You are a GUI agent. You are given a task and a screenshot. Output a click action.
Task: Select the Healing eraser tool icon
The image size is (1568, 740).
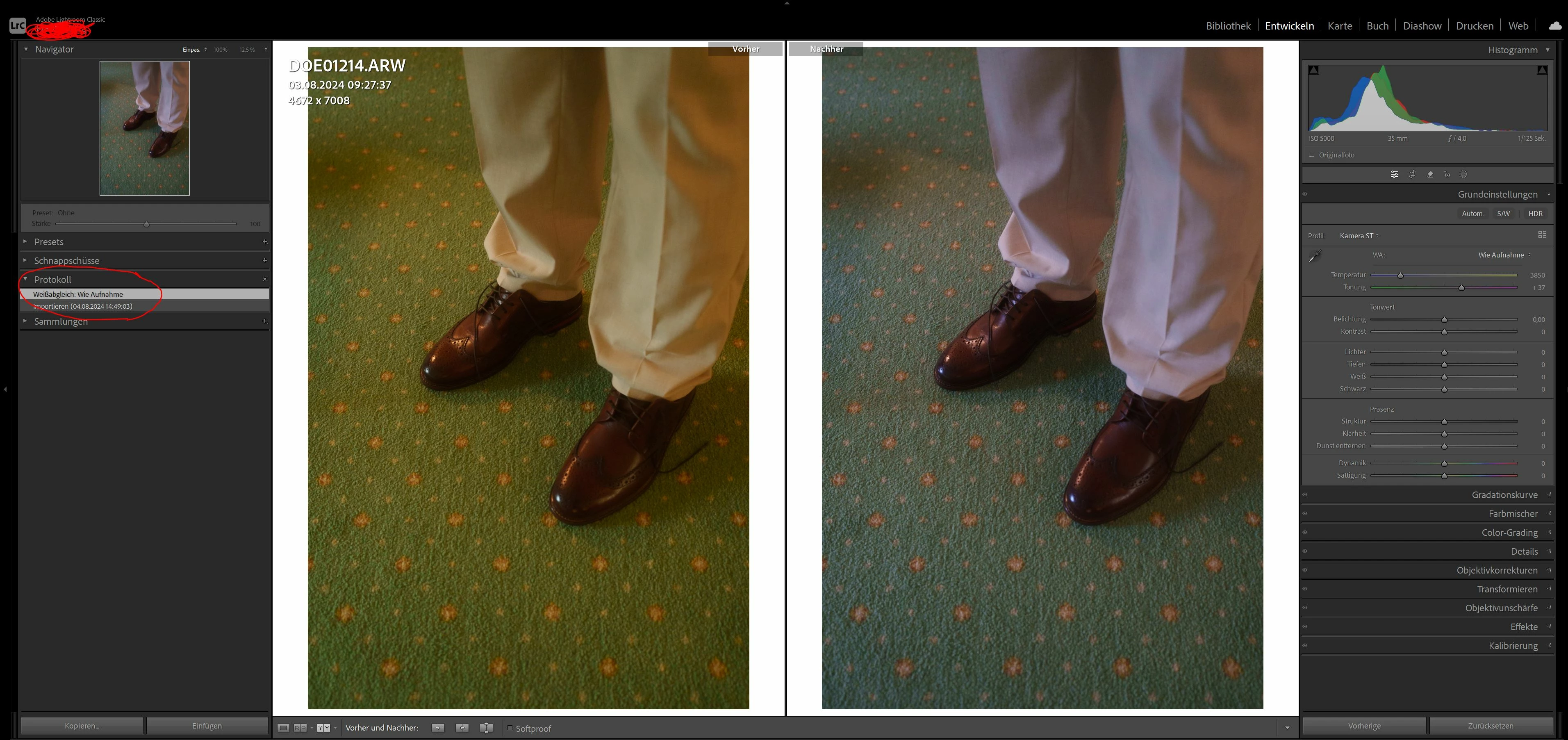click(1430, 175)
